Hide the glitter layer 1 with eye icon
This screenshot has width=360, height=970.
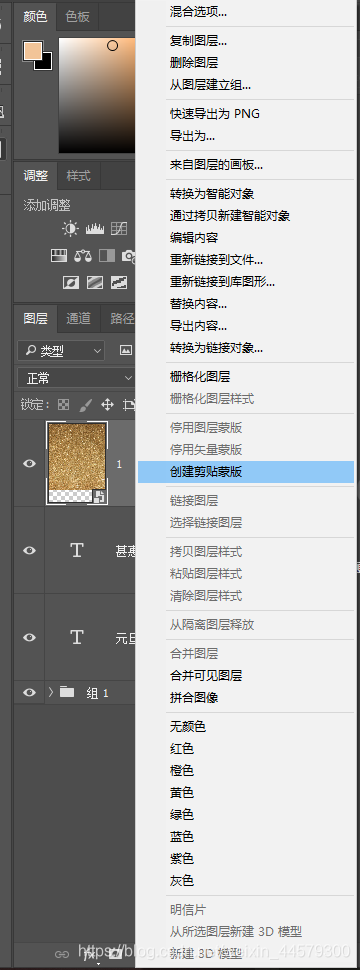coord(29,463)
